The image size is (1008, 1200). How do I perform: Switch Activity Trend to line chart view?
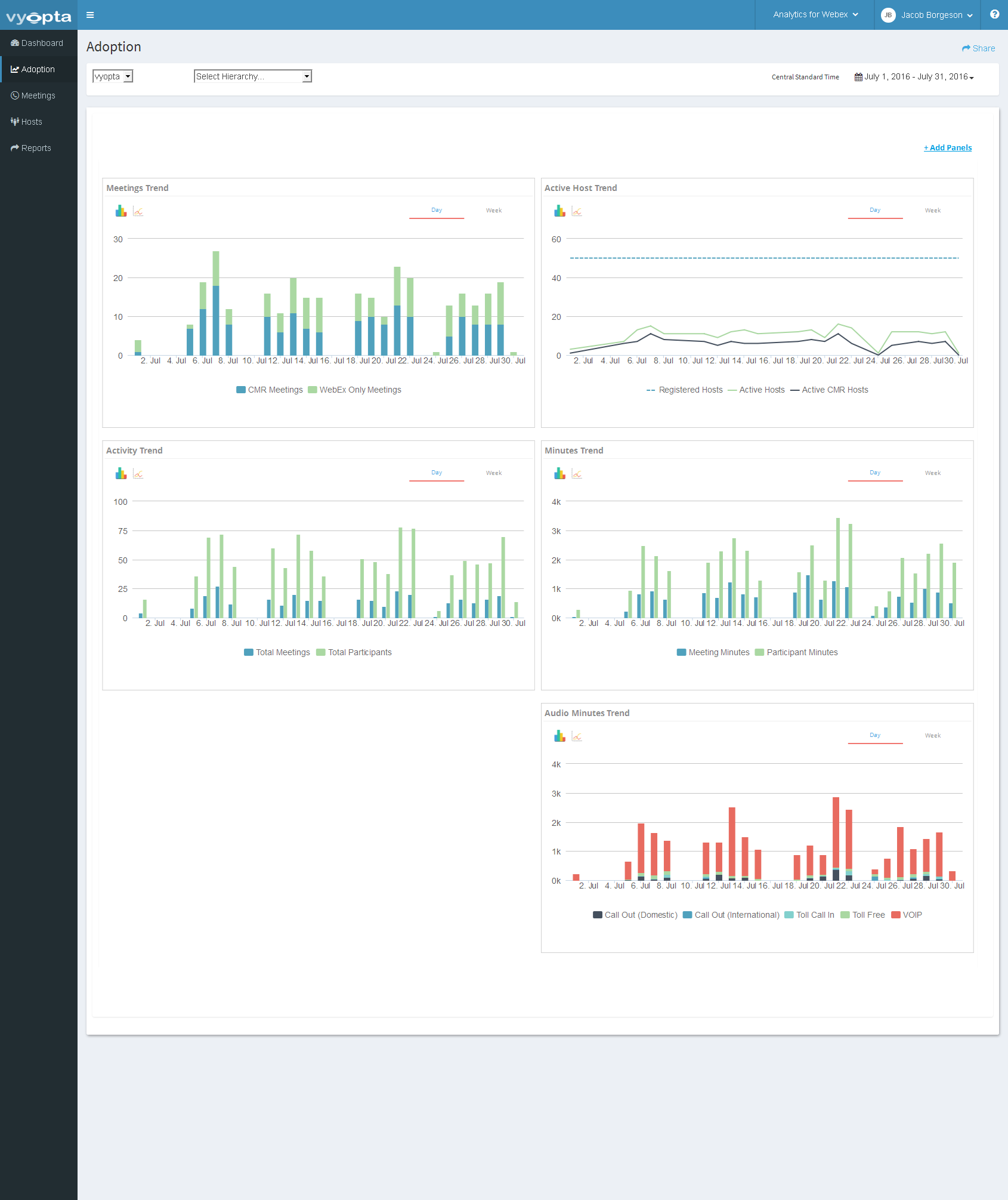pos(138,474)
